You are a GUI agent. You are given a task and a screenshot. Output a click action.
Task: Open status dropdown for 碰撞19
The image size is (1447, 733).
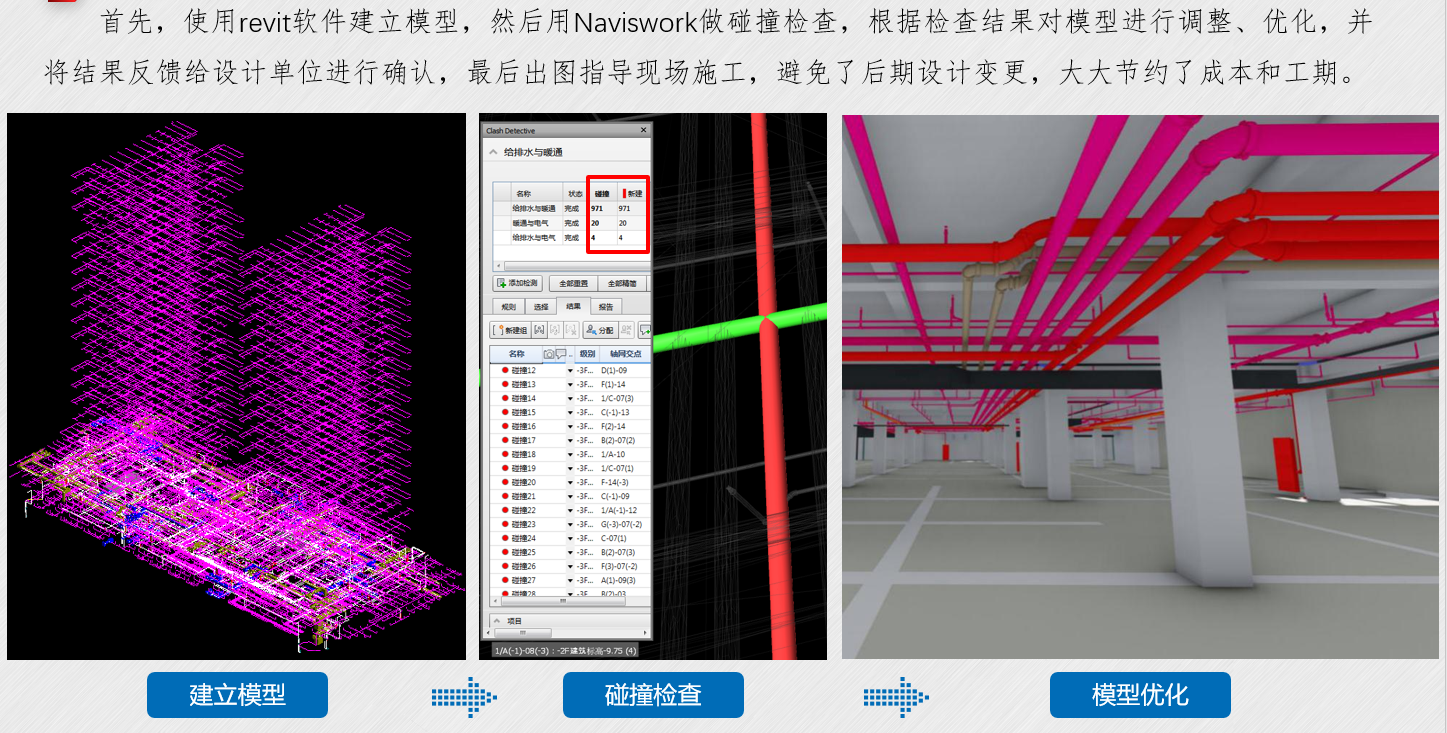571,468
